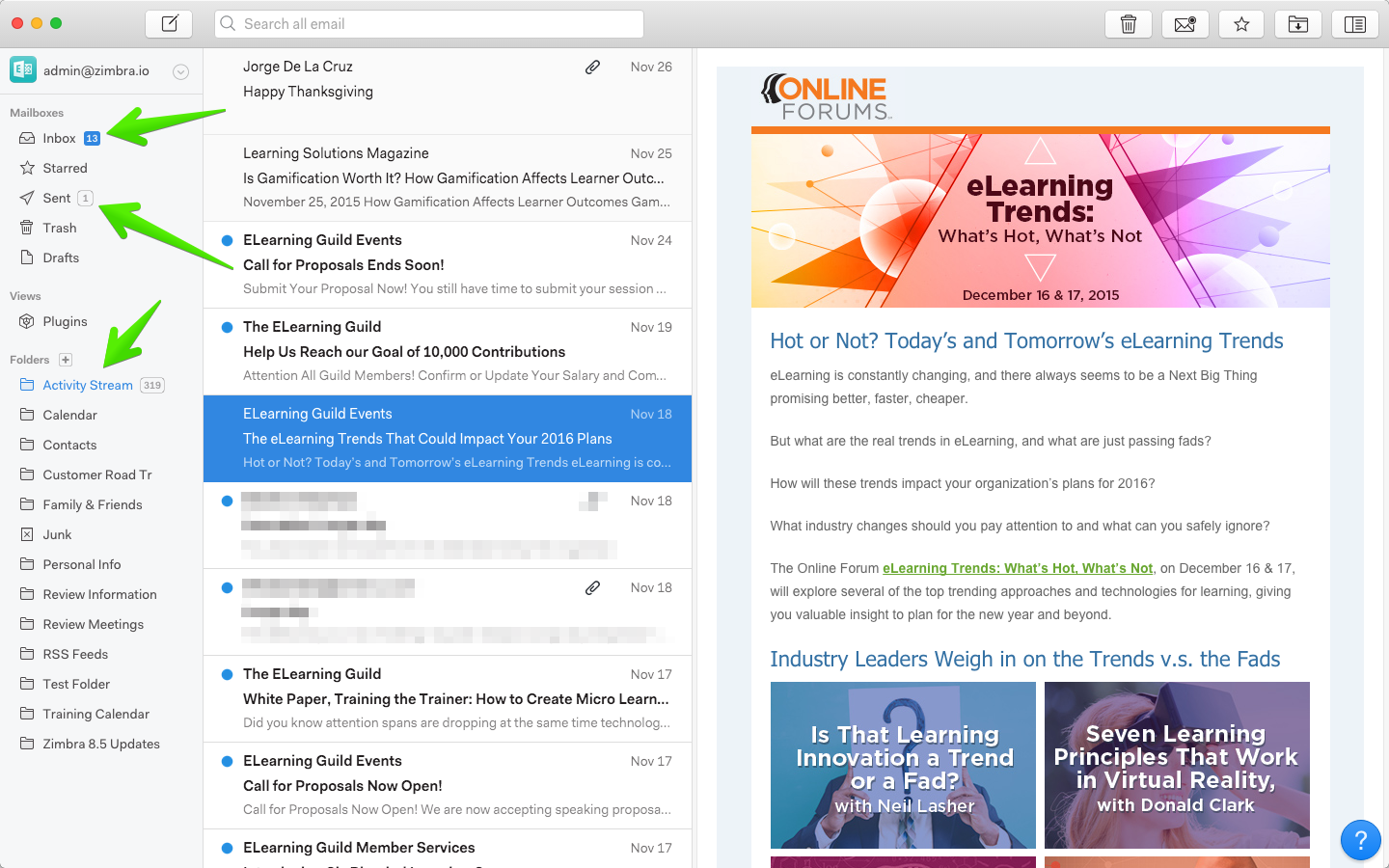
Task: Click the Sent paper plane icon
Action: (x=27, y=198)
